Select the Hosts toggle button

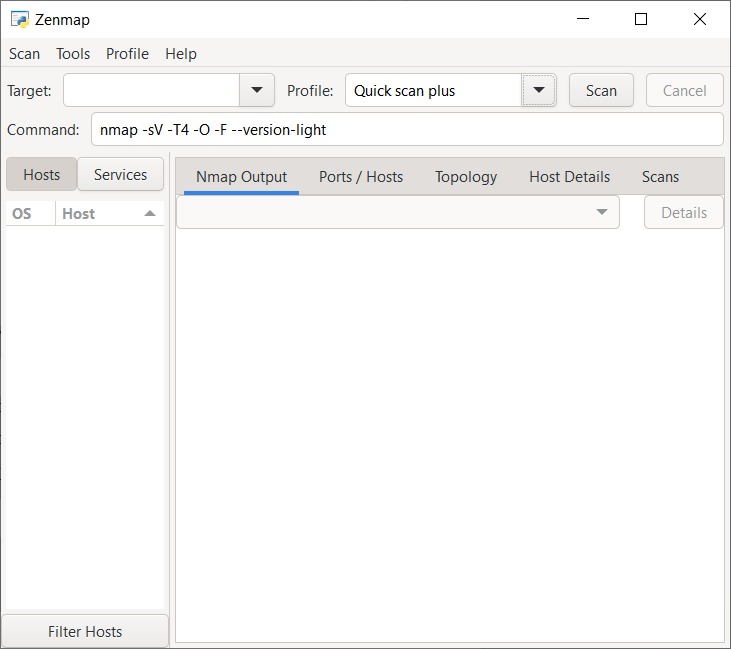click(41, 174)
